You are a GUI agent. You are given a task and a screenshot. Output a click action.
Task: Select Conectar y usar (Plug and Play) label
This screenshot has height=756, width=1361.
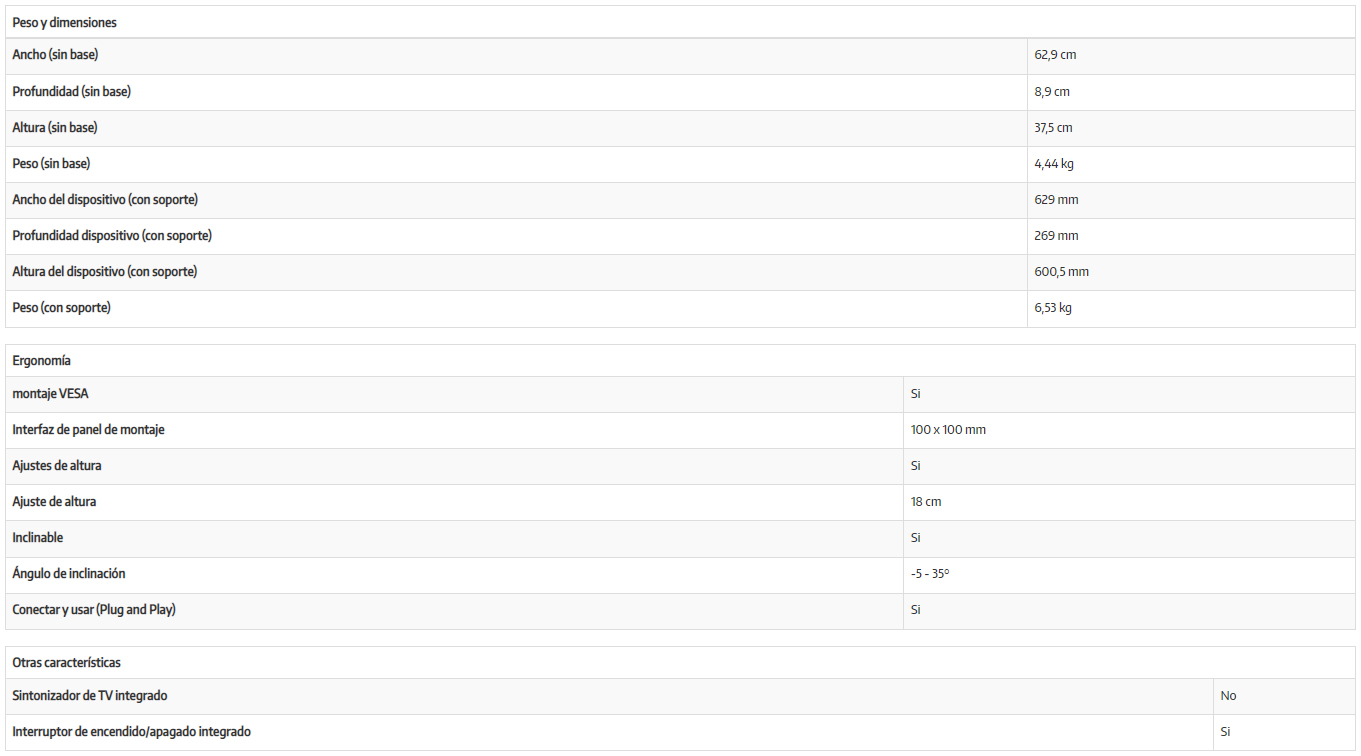pos(94,609)
